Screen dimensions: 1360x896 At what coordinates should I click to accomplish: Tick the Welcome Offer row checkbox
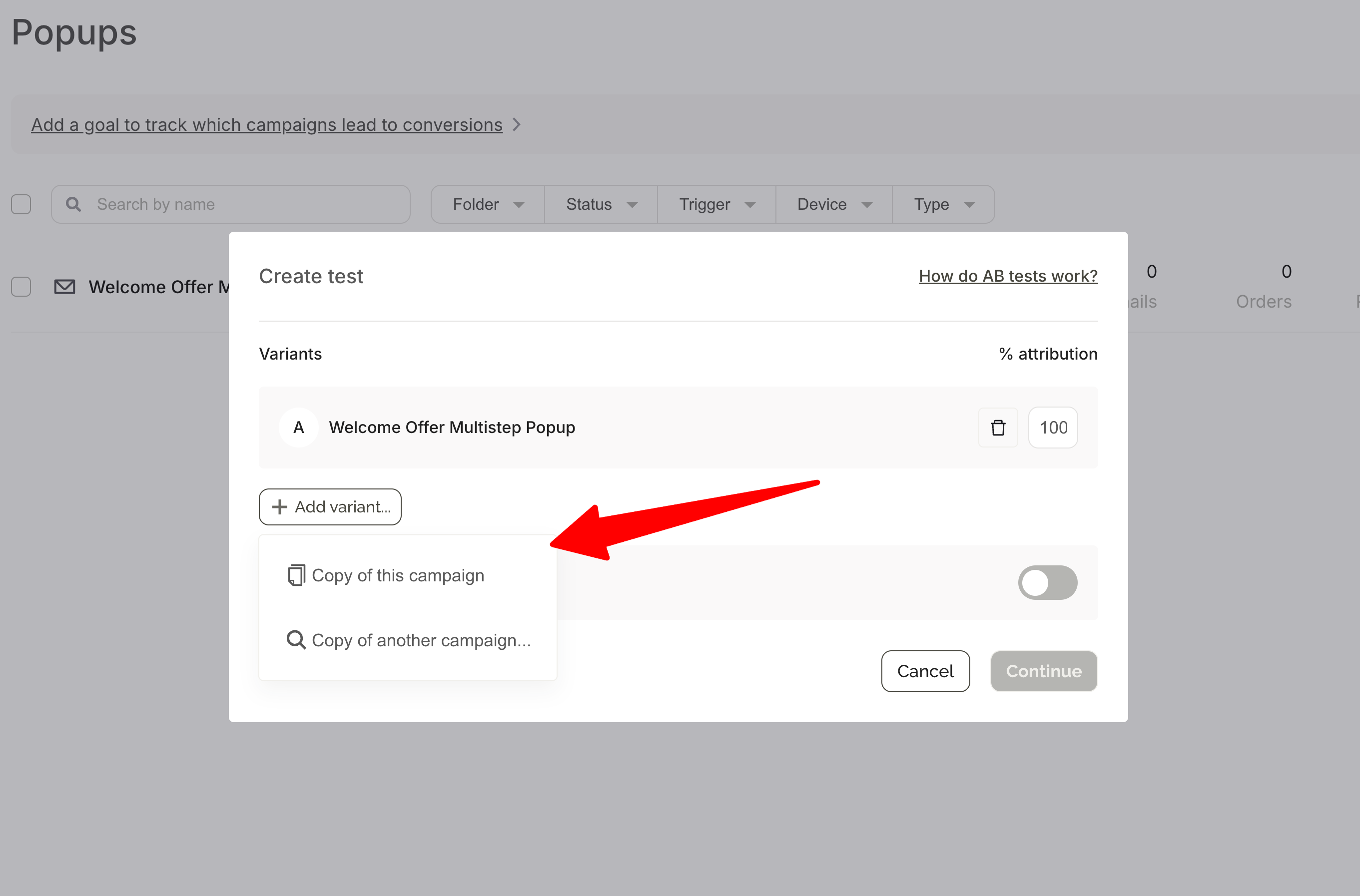tap(21, 287)
